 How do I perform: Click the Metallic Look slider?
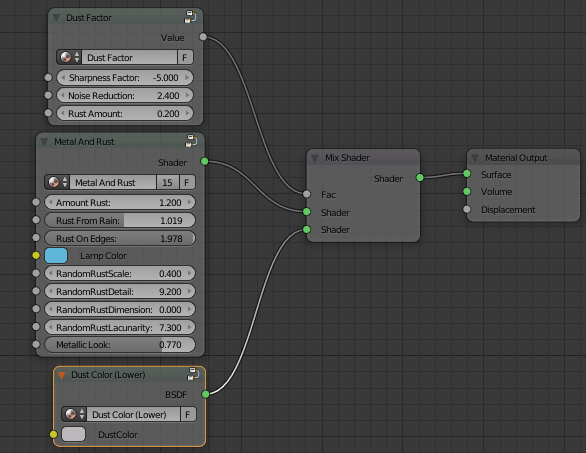point(120,345)
